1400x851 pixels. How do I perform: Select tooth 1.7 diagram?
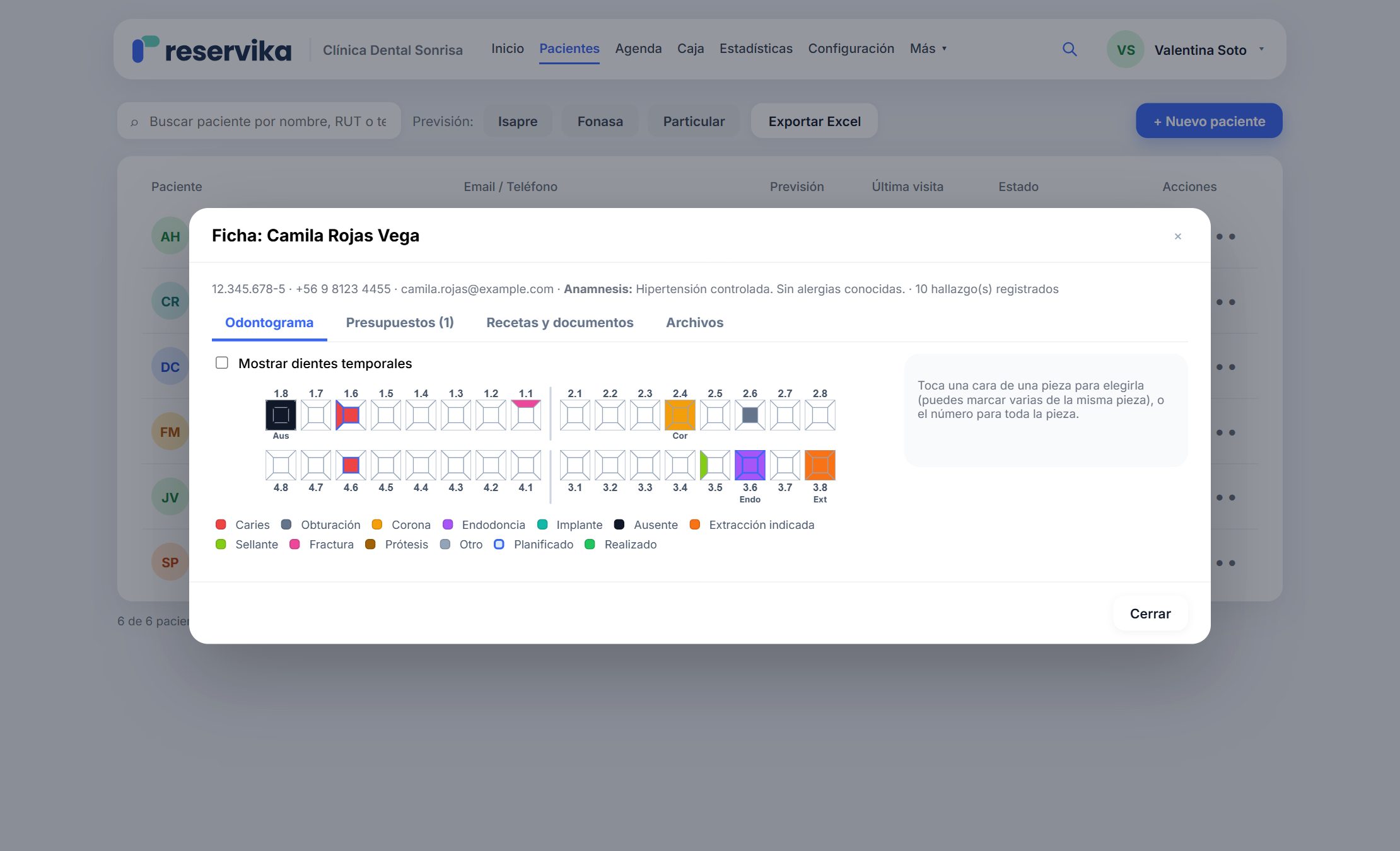click(x=316, y=415)
